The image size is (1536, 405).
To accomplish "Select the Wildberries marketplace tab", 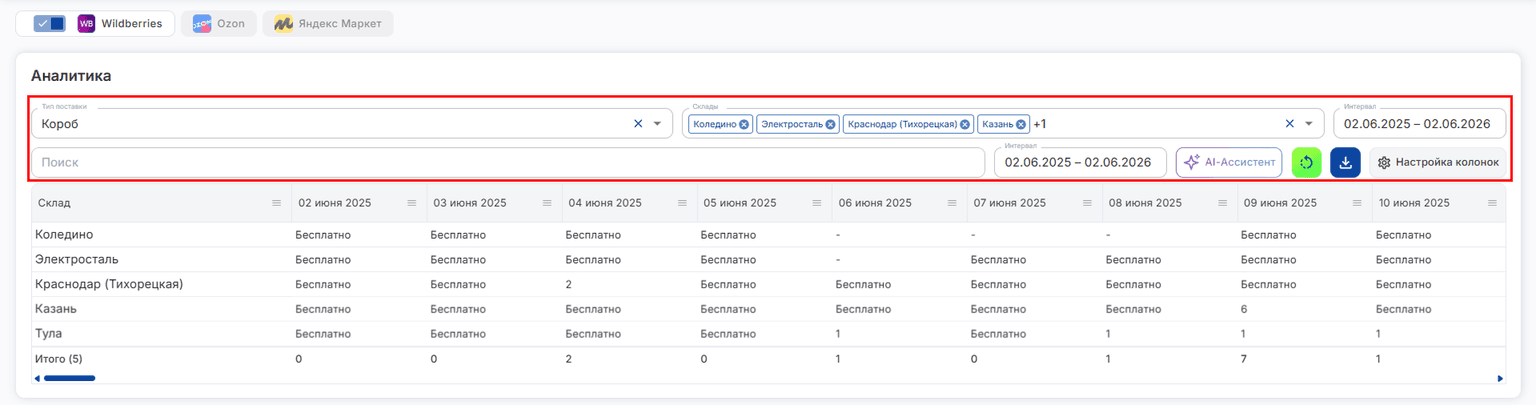I will click(x=120, y=23).
